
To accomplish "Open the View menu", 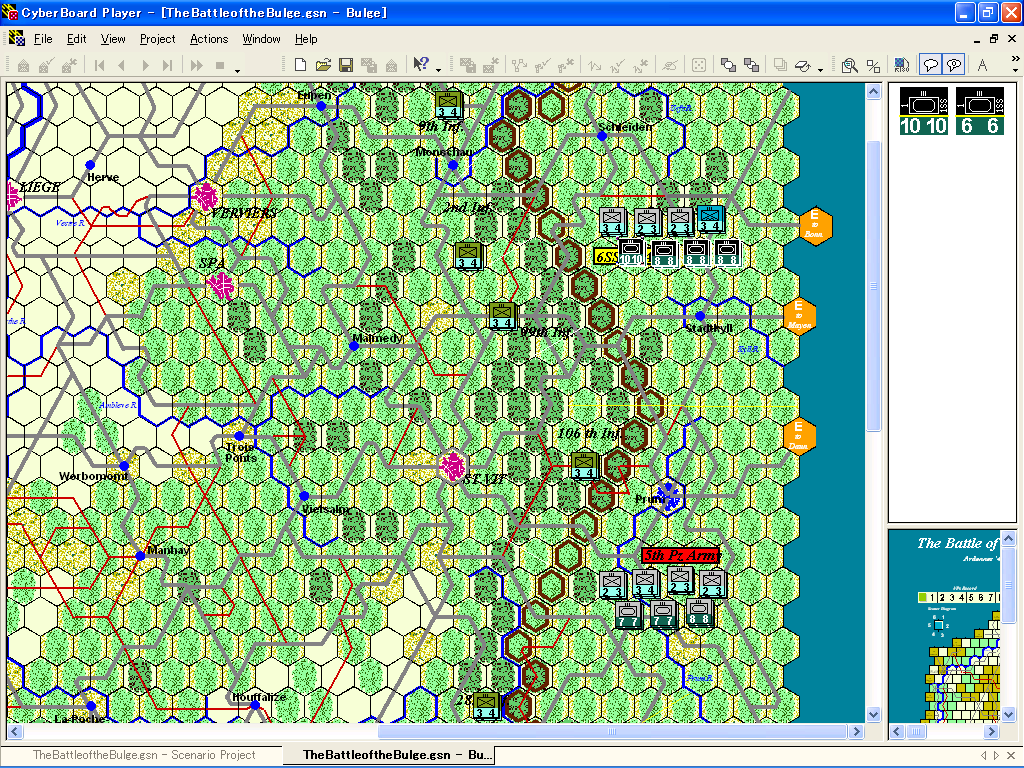I will point(113,39).
